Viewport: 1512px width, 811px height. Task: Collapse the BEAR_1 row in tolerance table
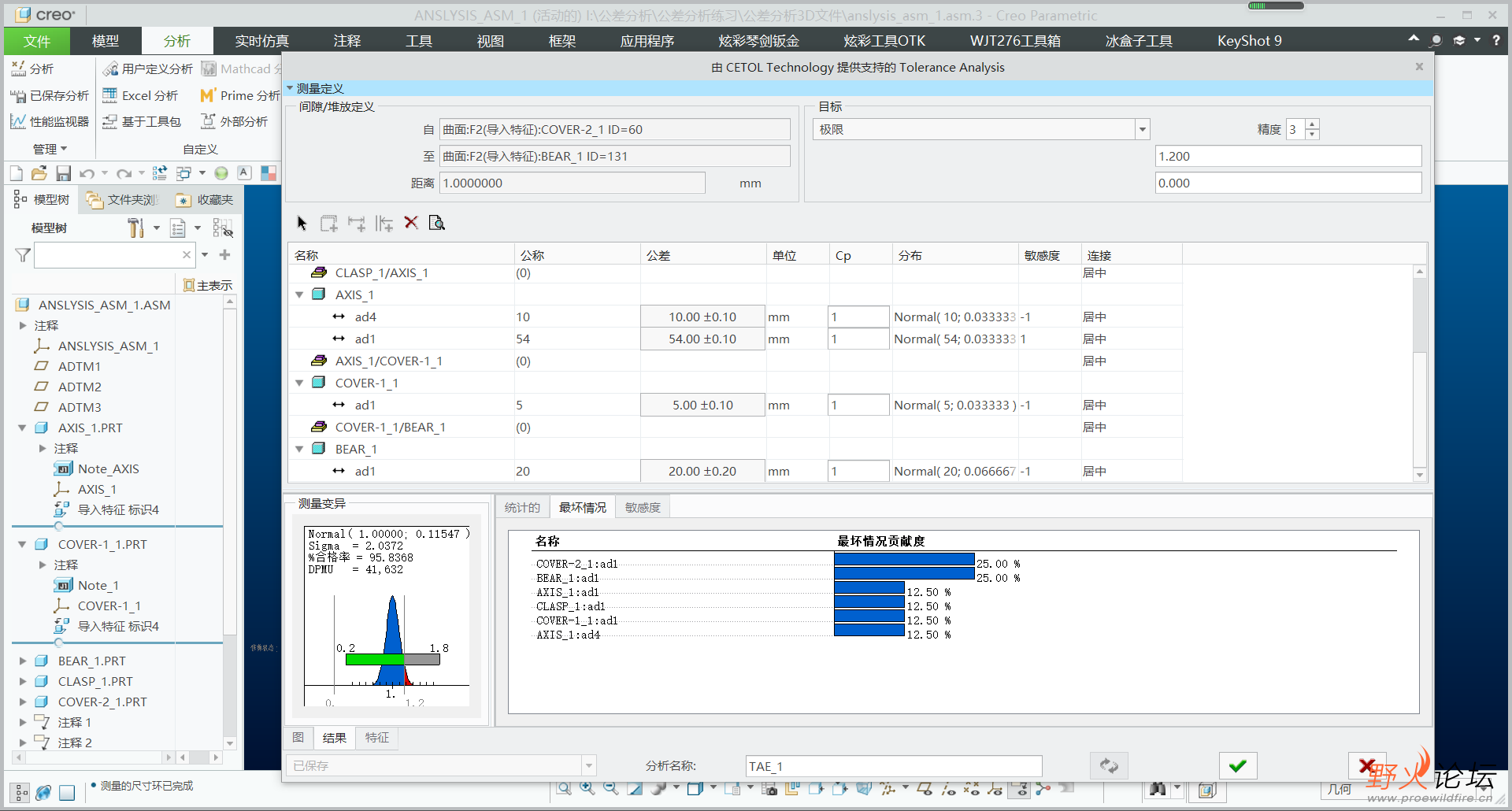click(299, 449)
